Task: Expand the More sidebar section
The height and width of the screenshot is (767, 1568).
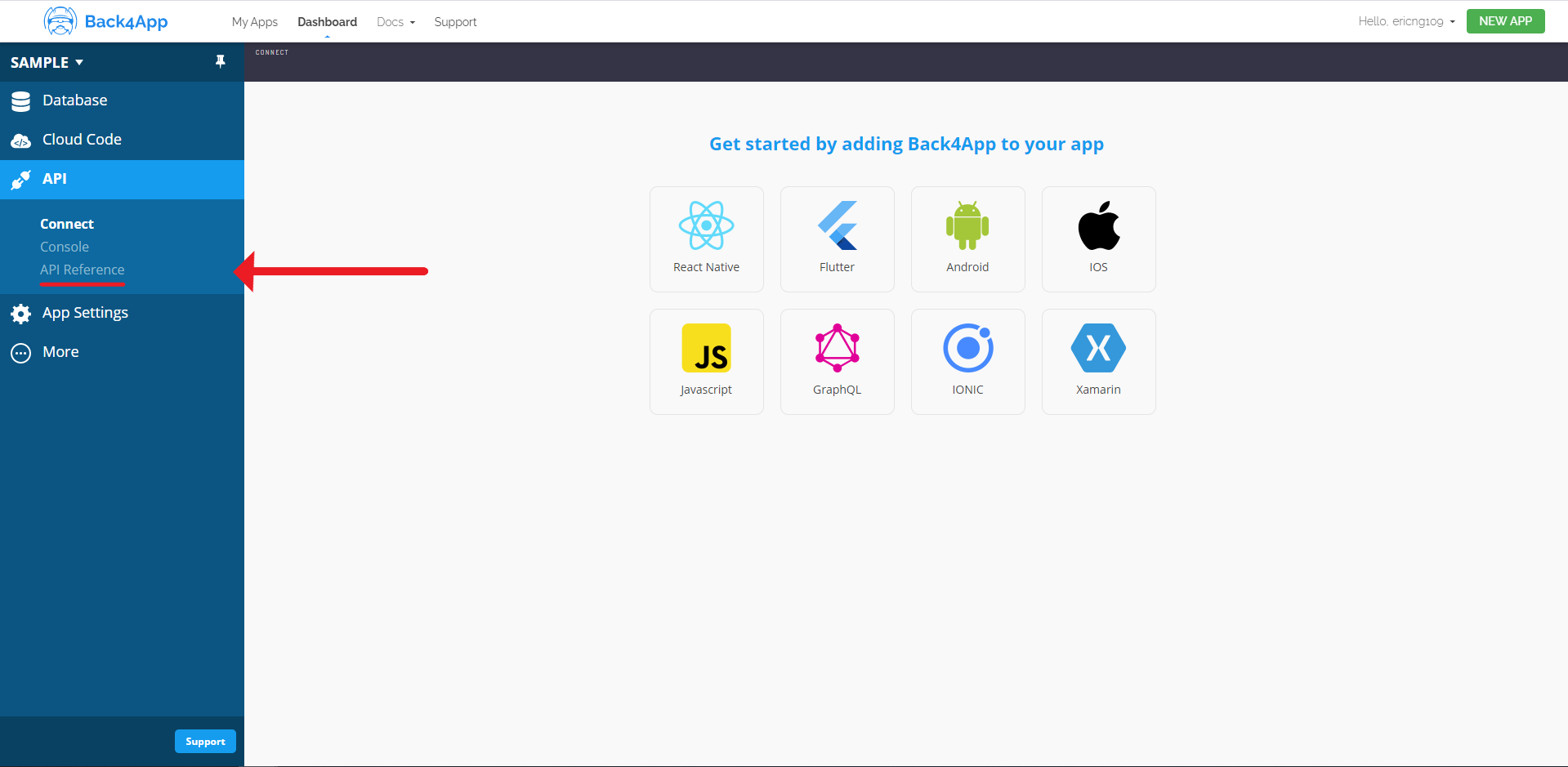Action: pyautogui.click(x=123, y=352)
